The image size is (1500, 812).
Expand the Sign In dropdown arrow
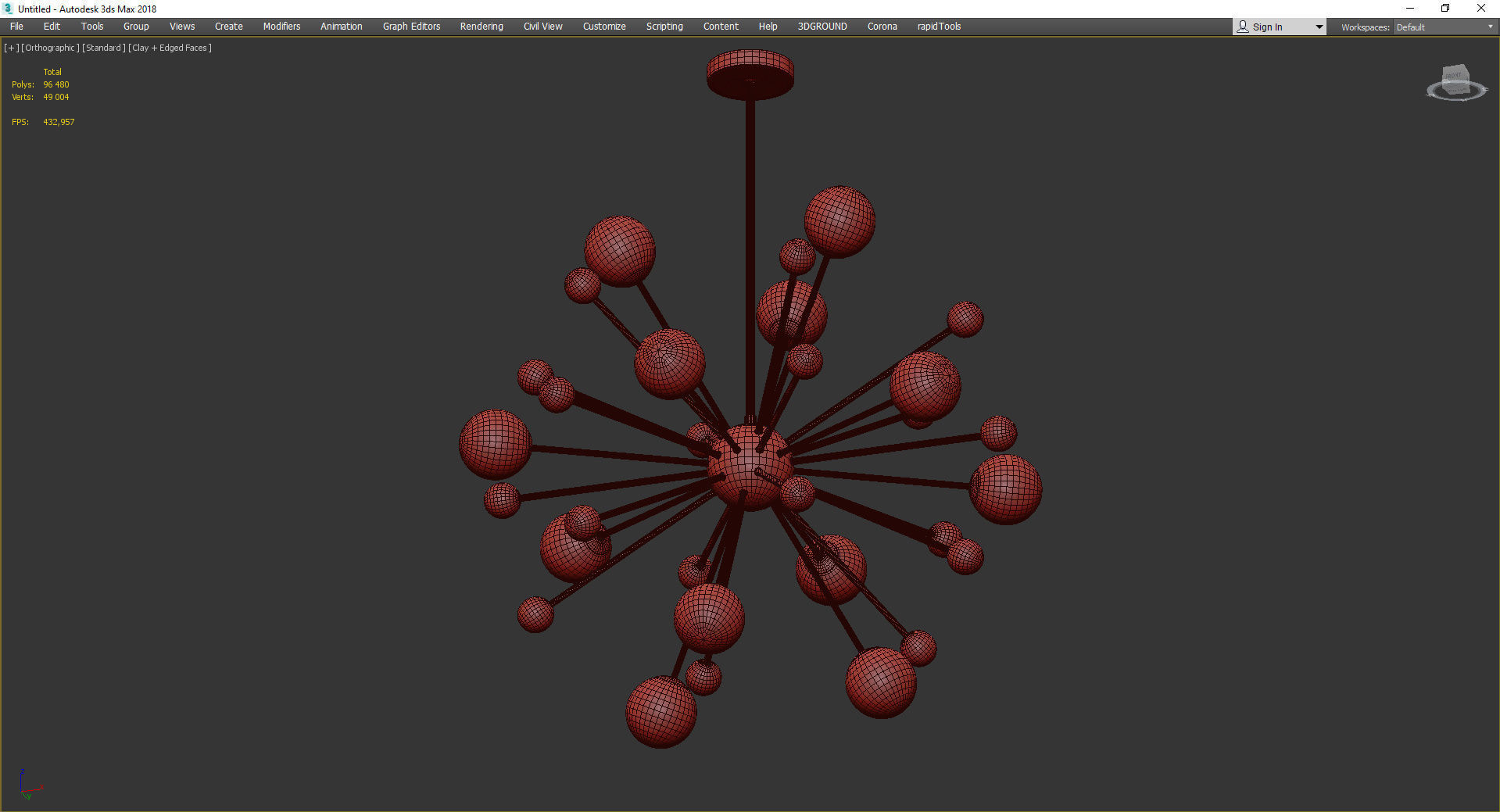pyautogui.click(x=1319, y=27)
